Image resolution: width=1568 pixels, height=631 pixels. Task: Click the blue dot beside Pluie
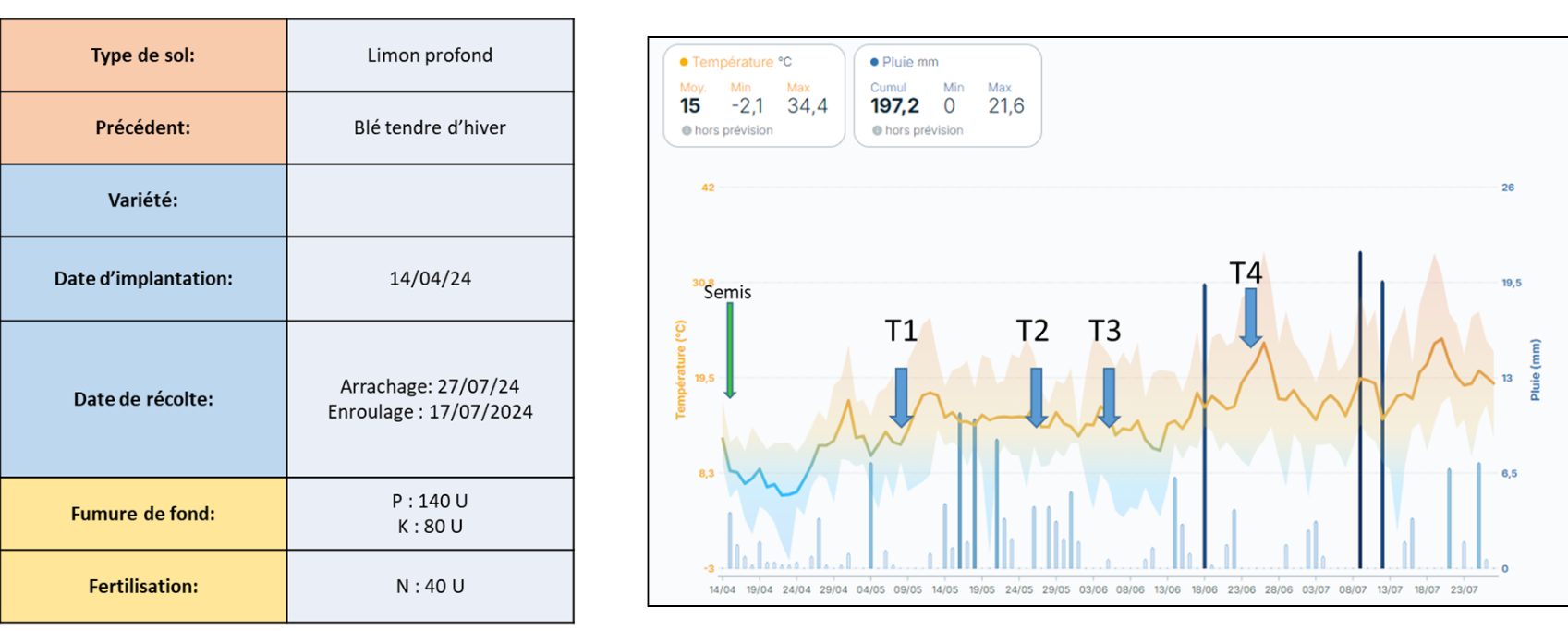click(874, 62)
